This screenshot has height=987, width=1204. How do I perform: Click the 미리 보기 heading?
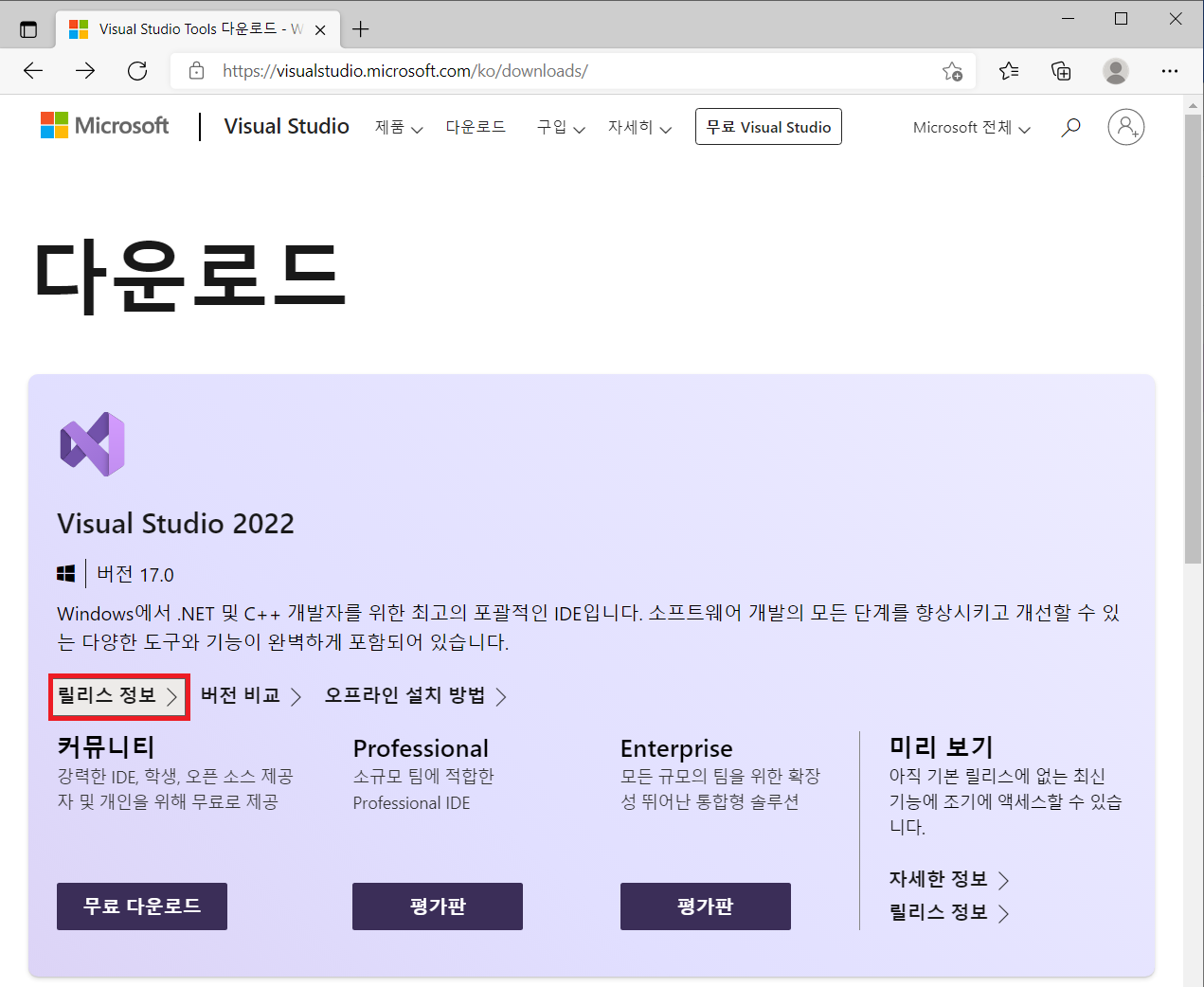[x=941, y=746]
